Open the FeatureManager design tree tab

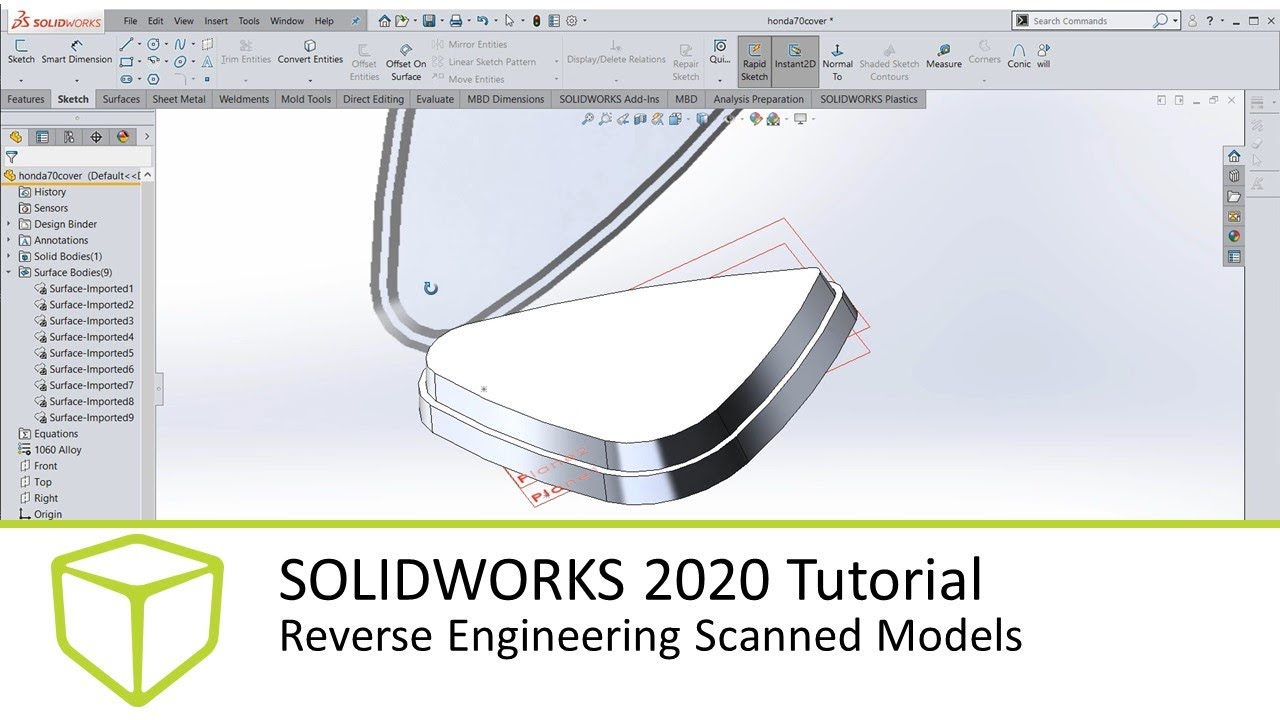[x=16, y=137]
